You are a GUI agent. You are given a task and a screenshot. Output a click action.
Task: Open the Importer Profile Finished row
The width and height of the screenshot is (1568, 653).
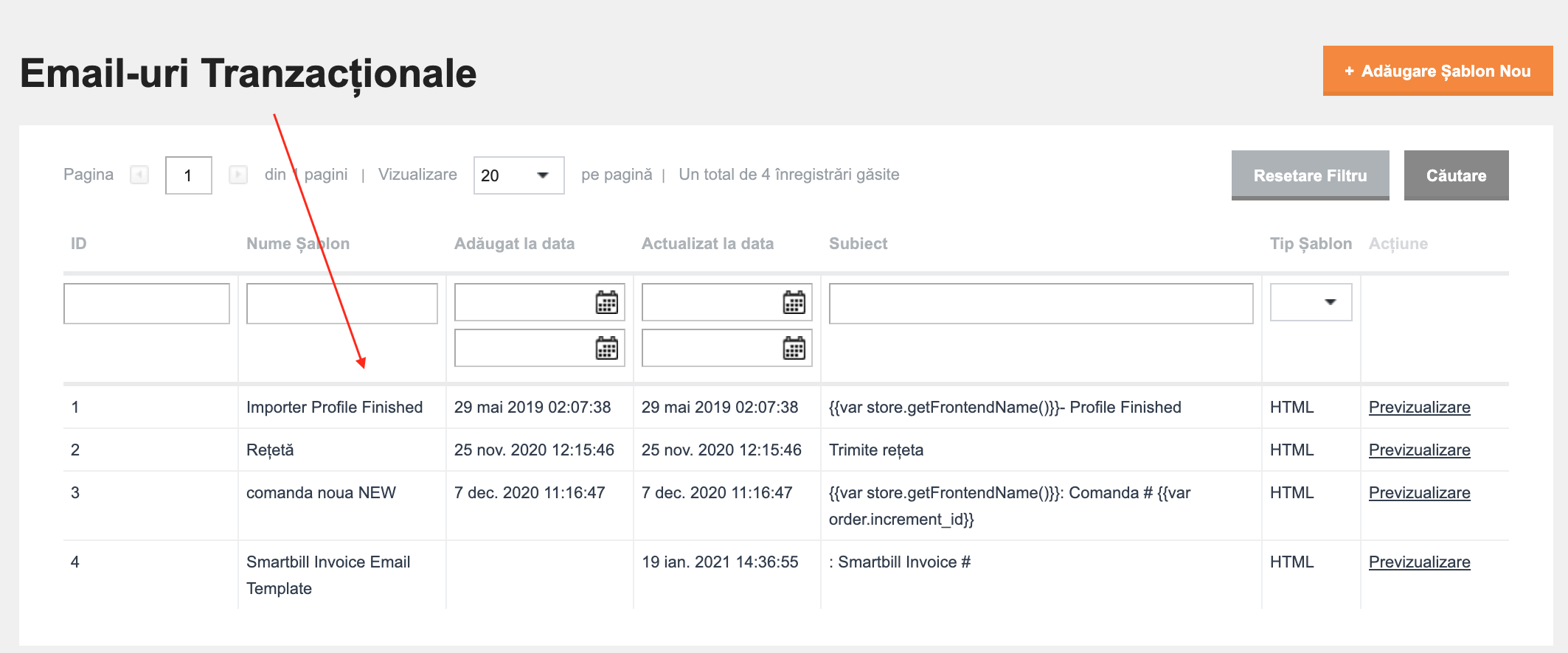[786, 407]
